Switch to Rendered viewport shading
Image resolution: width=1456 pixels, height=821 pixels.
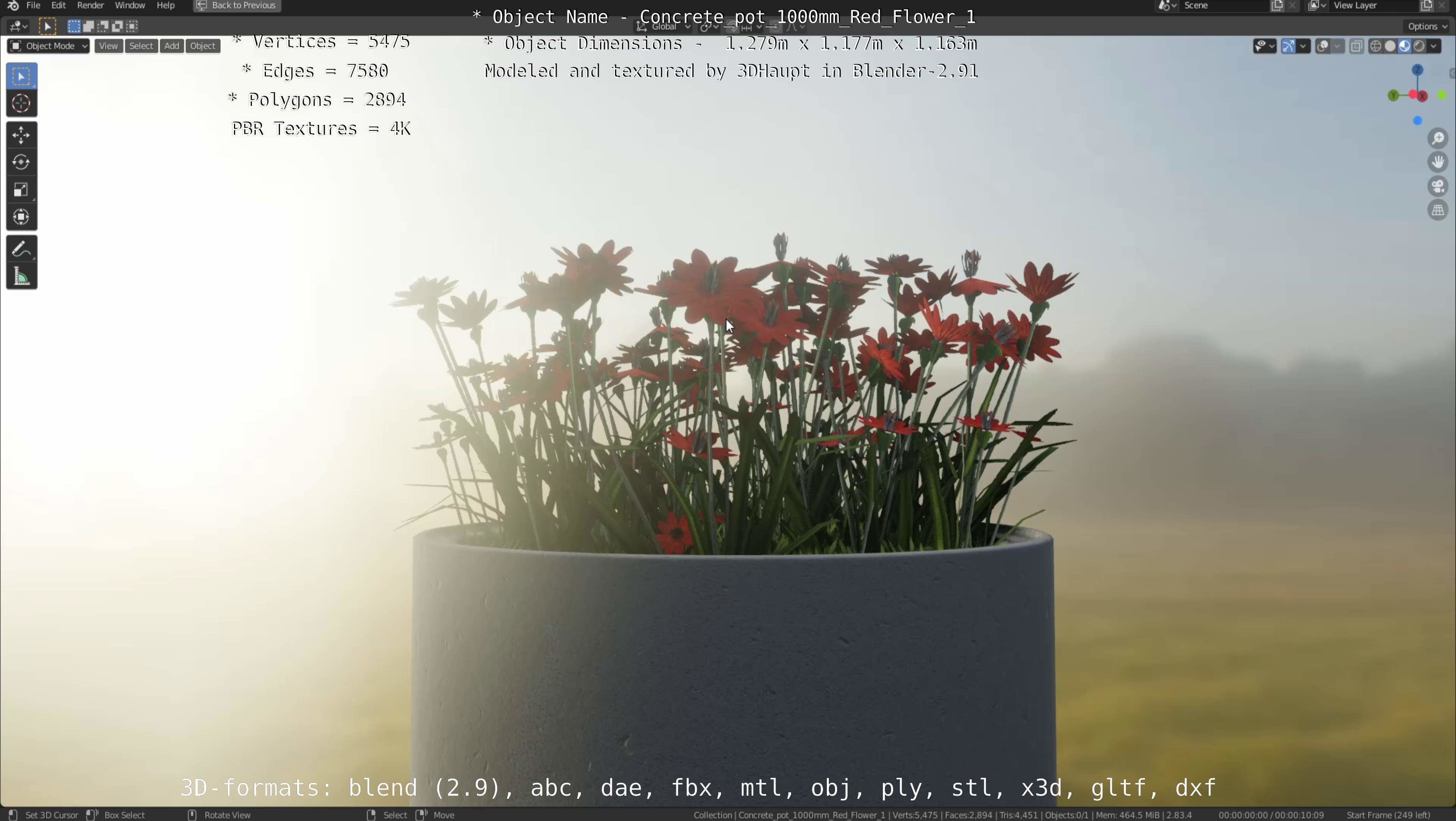tap(1419, 46)
